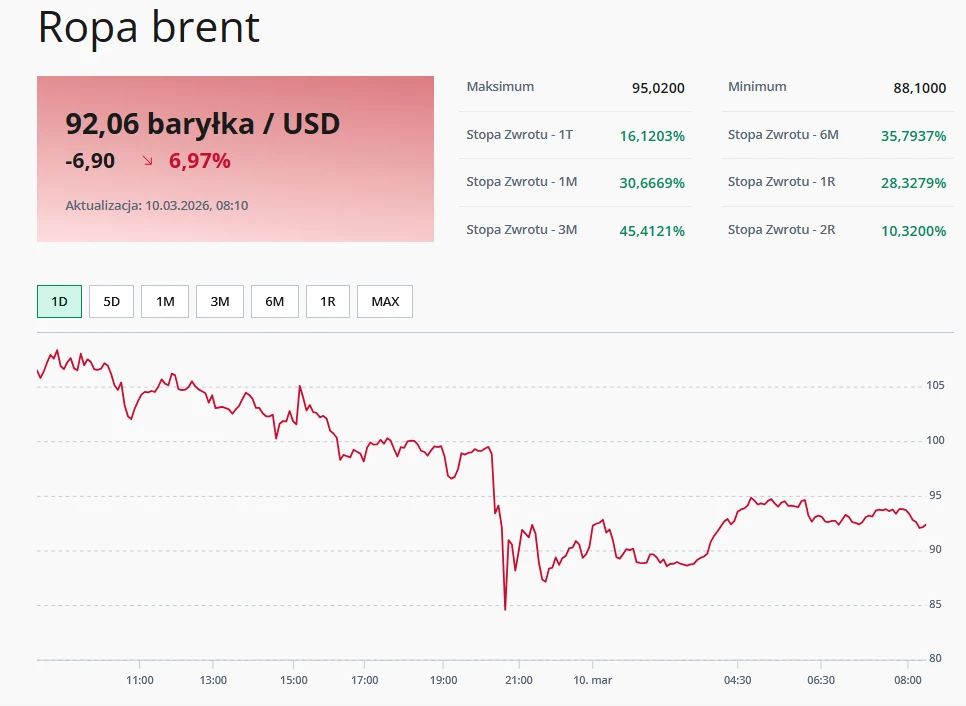Viewport: 966px width, 706px height.
Task: Switch to the 5D chart view
Action: pyautogui.click(x=111, y=301)
